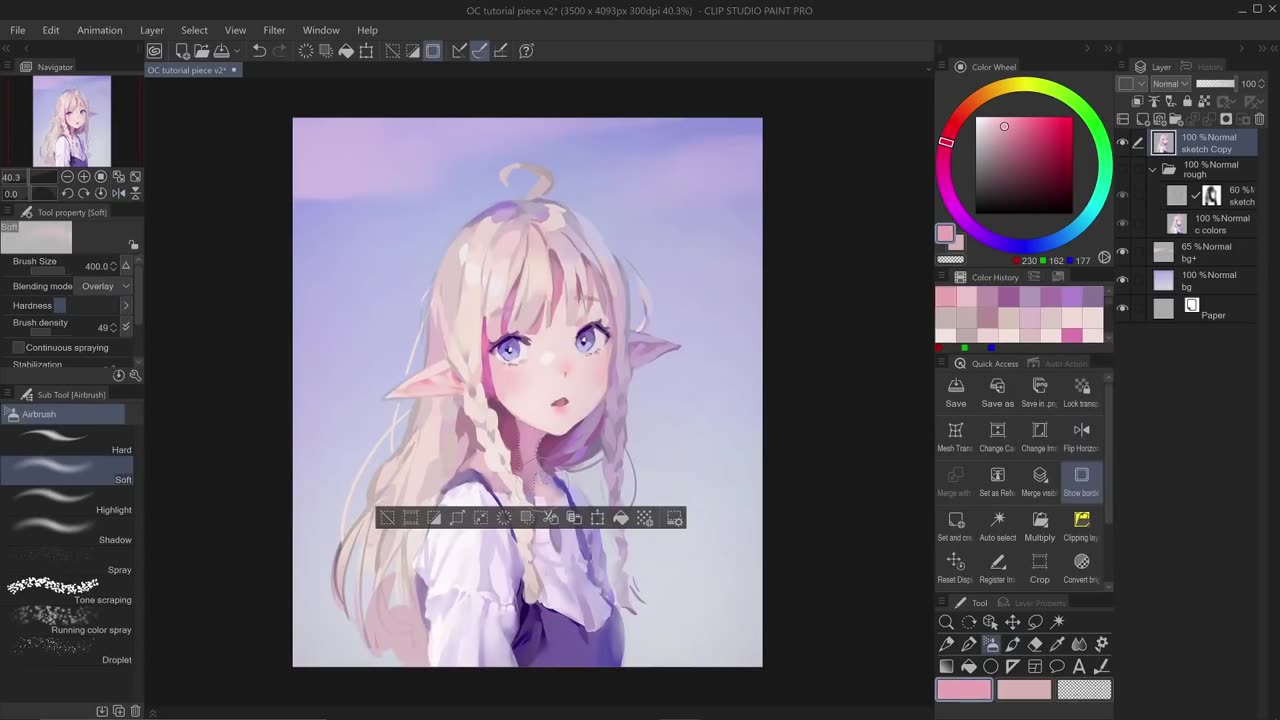This screenshot has width=1280, height=720.
Task: Toggle visibility of sketch layer at 60%
Action: pyautogui.click(x=1122, y=196)
